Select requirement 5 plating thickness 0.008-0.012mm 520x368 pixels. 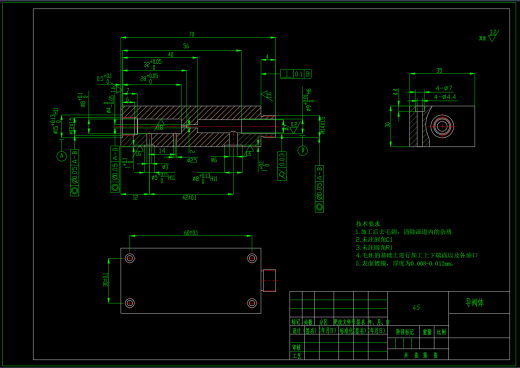tap(405, 263)
